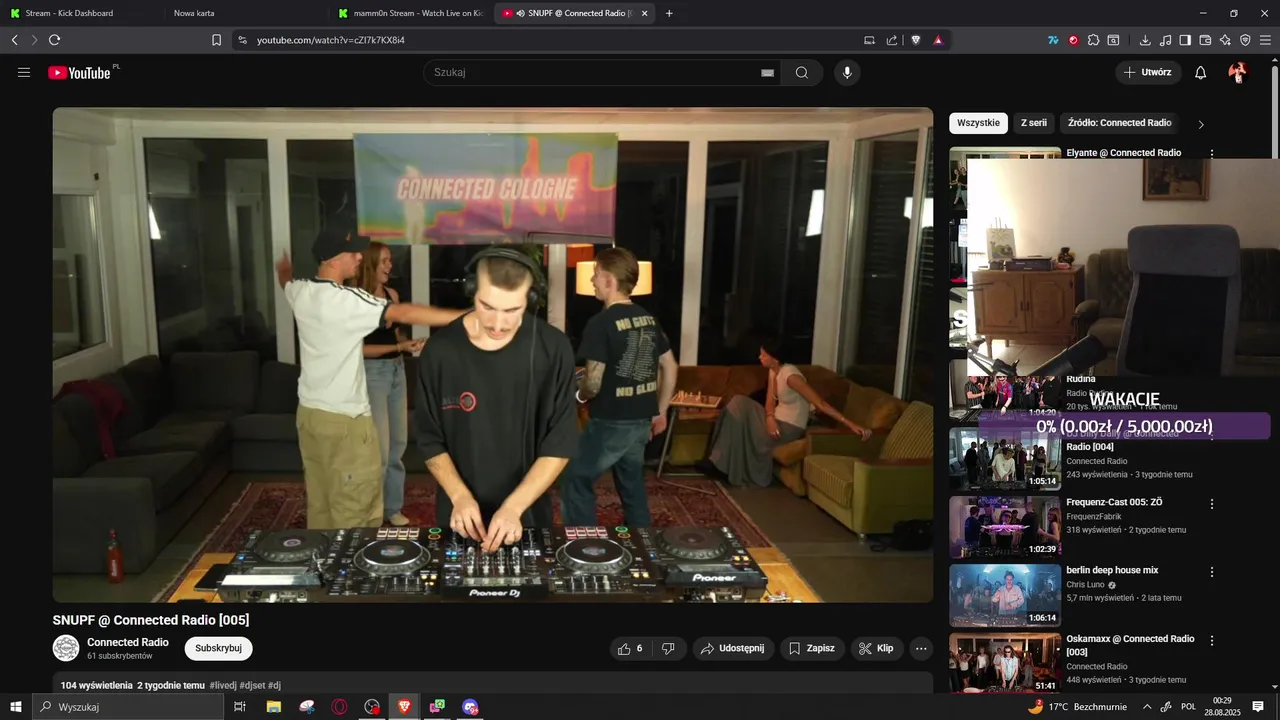The width and height of the screenshot is (1280, 720).
Task: Reload the current page
Action: point(54,40)
